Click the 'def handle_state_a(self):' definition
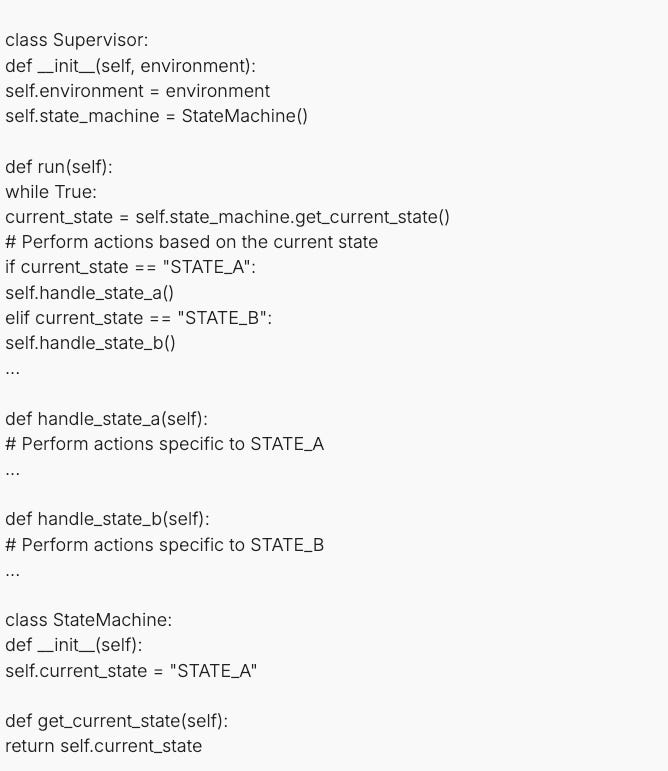Image resolution: width=668 pixels, height=771 pixels. tap(107, 419)
